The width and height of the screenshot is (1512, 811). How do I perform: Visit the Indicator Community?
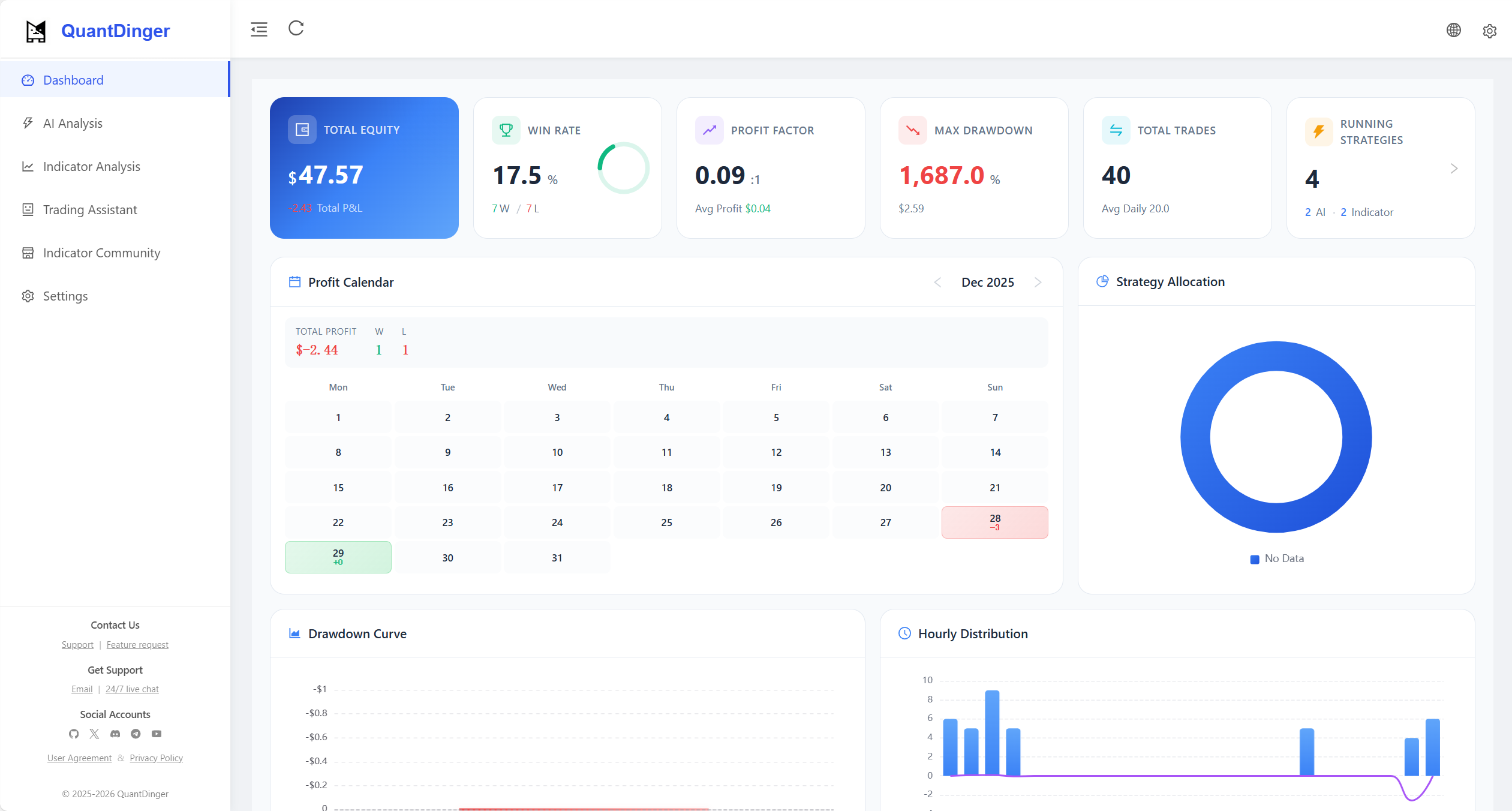tap(101, 253)
